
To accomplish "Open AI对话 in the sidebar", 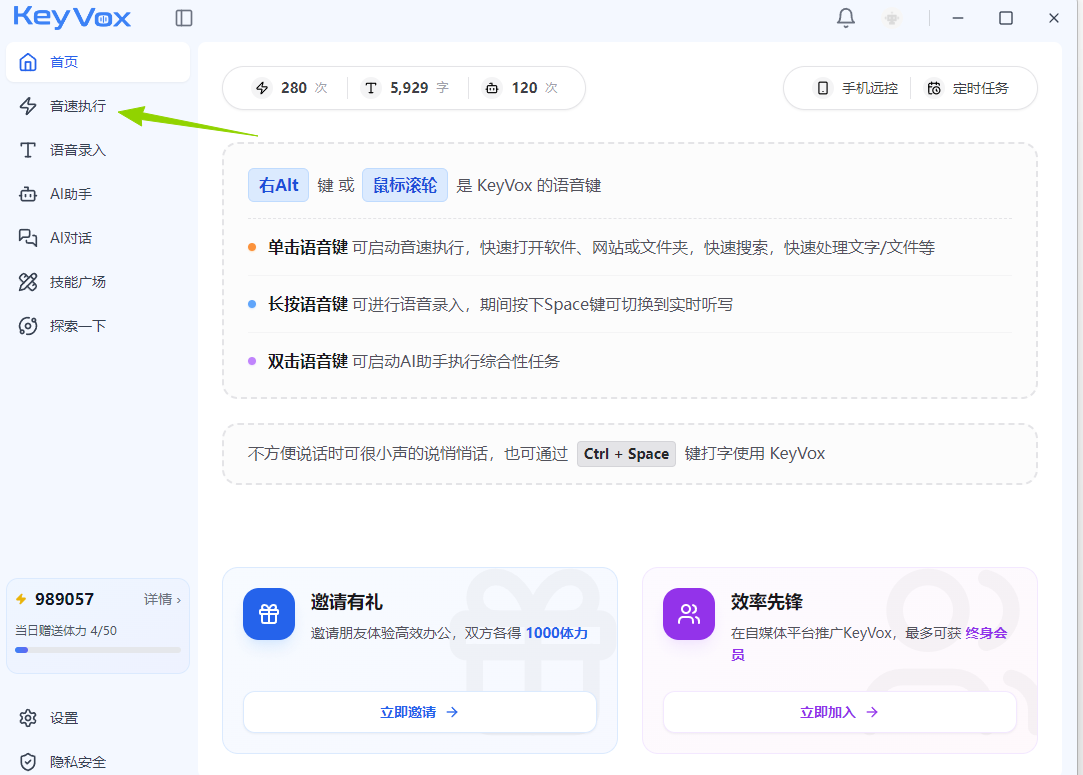I will (x=98, y=238).
